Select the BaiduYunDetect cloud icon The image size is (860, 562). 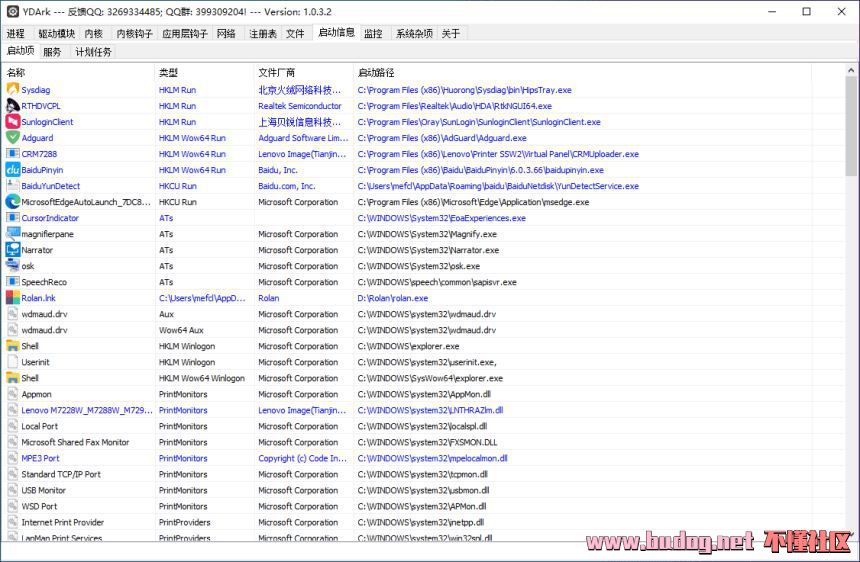coord(13,186)
